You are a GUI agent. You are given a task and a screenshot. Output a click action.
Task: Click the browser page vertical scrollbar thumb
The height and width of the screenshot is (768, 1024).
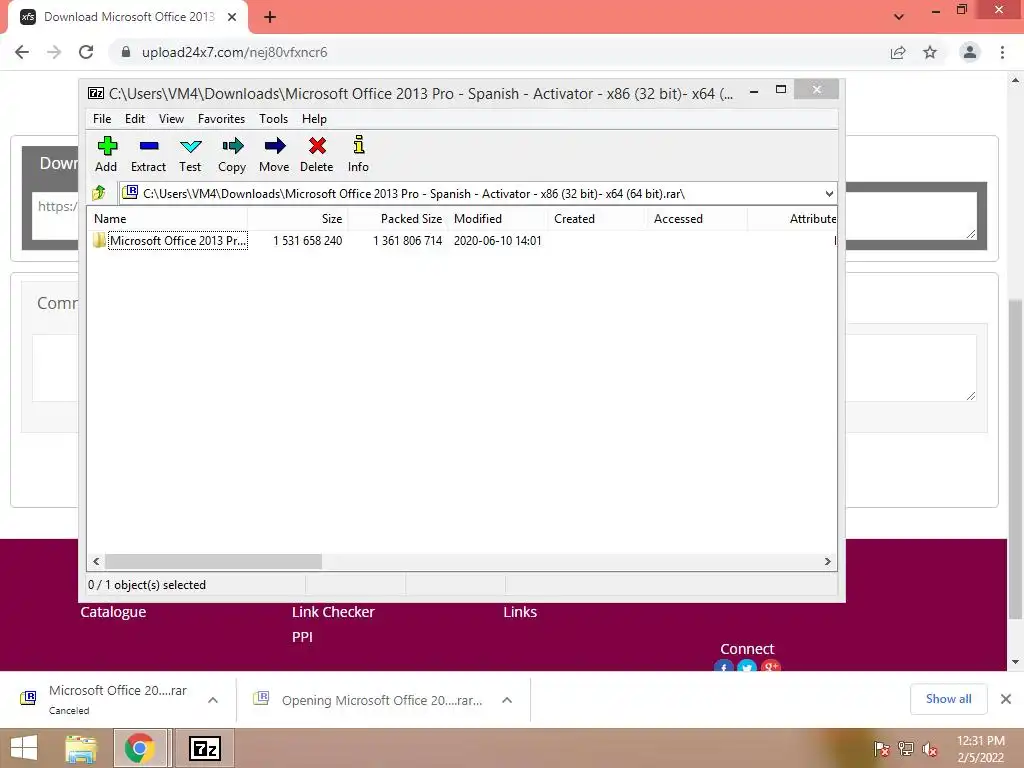tap(1015, 459)
